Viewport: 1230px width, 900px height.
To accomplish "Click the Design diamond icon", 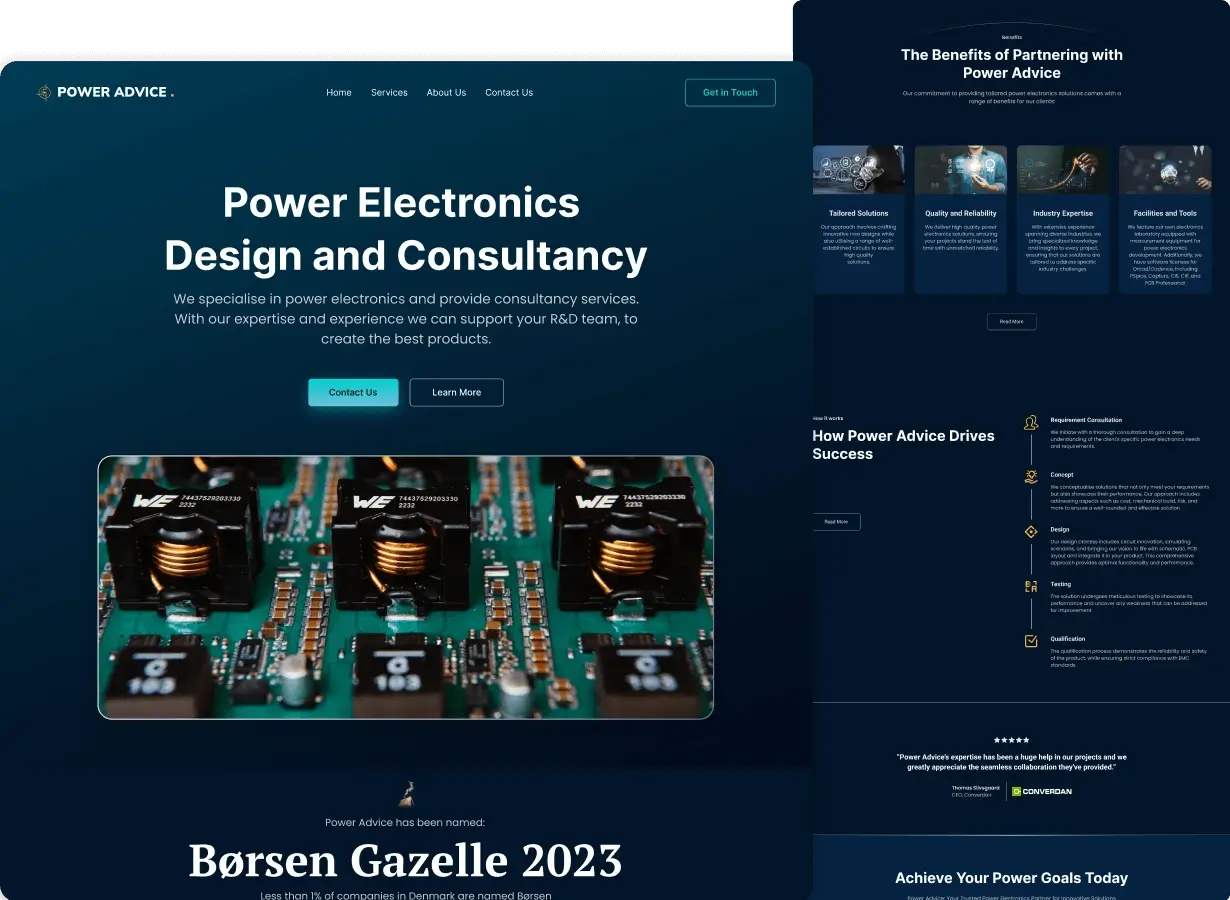I will [1031, 531].
